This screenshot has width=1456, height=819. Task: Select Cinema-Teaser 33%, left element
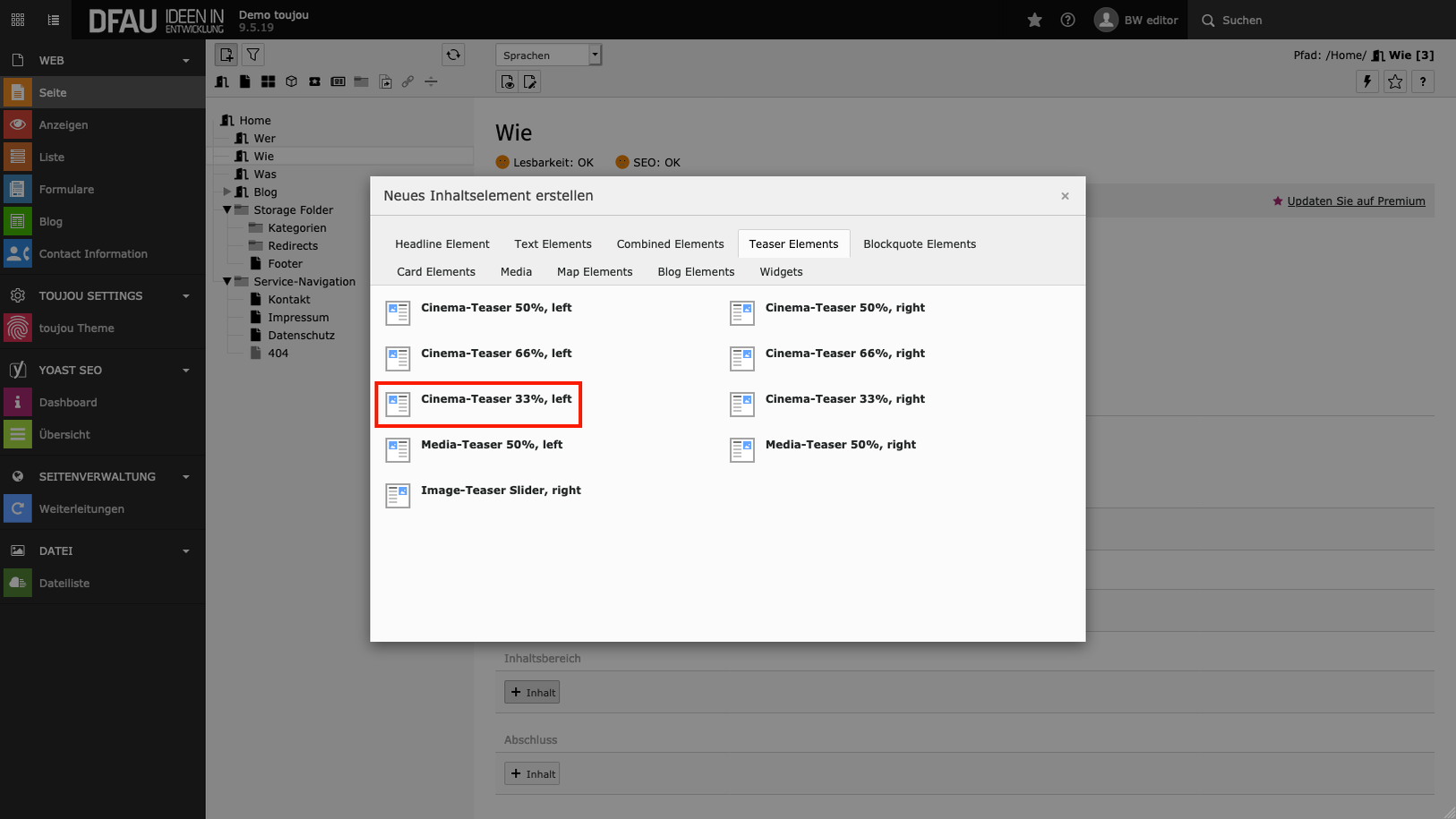pyautogui.click(x=496, y=399)
